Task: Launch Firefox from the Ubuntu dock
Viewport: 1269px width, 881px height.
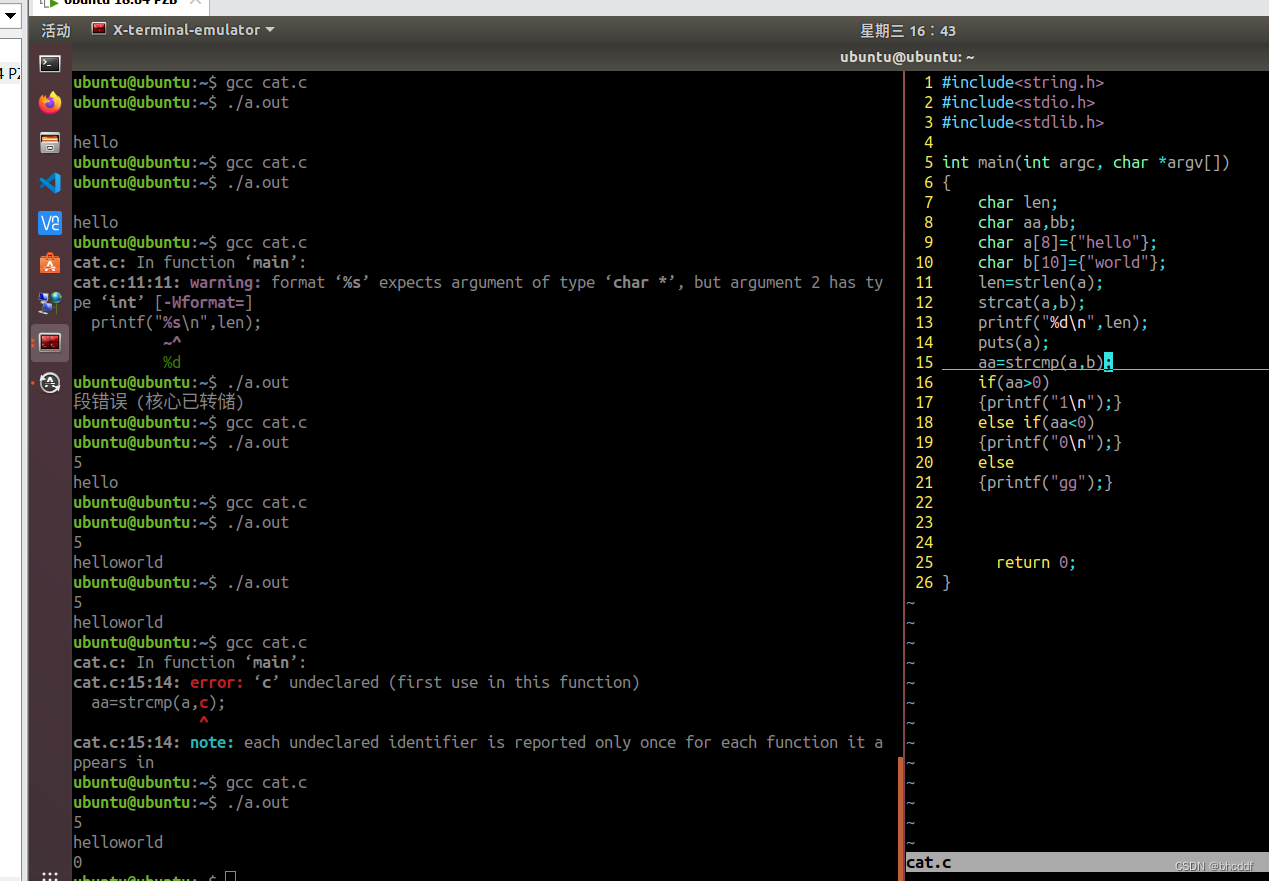Action: (50, 103)
